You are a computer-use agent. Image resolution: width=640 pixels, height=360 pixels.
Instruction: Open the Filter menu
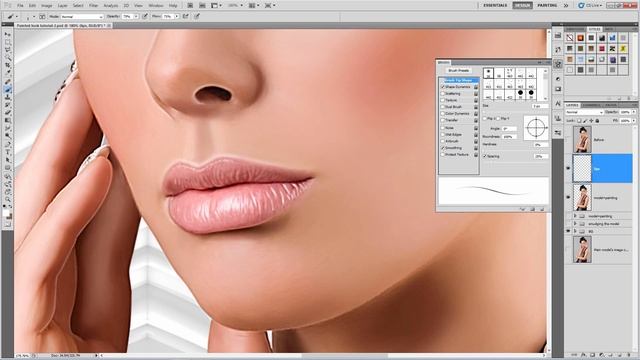click(x=93, y=6)
